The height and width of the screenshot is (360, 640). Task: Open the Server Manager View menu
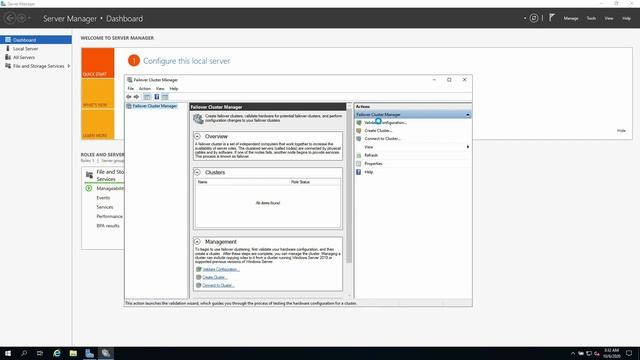609,18
